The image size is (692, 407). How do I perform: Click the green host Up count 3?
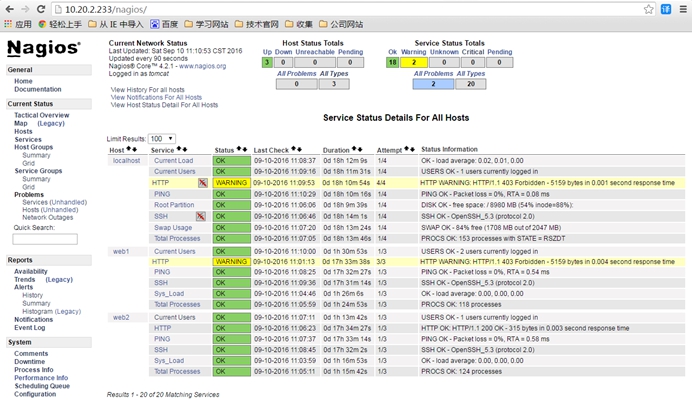(x=267, y=63)
